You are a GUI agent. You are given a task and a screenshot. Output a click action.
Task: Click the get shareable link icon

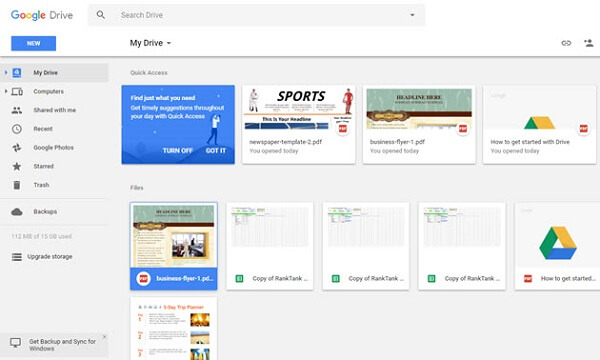566,43
